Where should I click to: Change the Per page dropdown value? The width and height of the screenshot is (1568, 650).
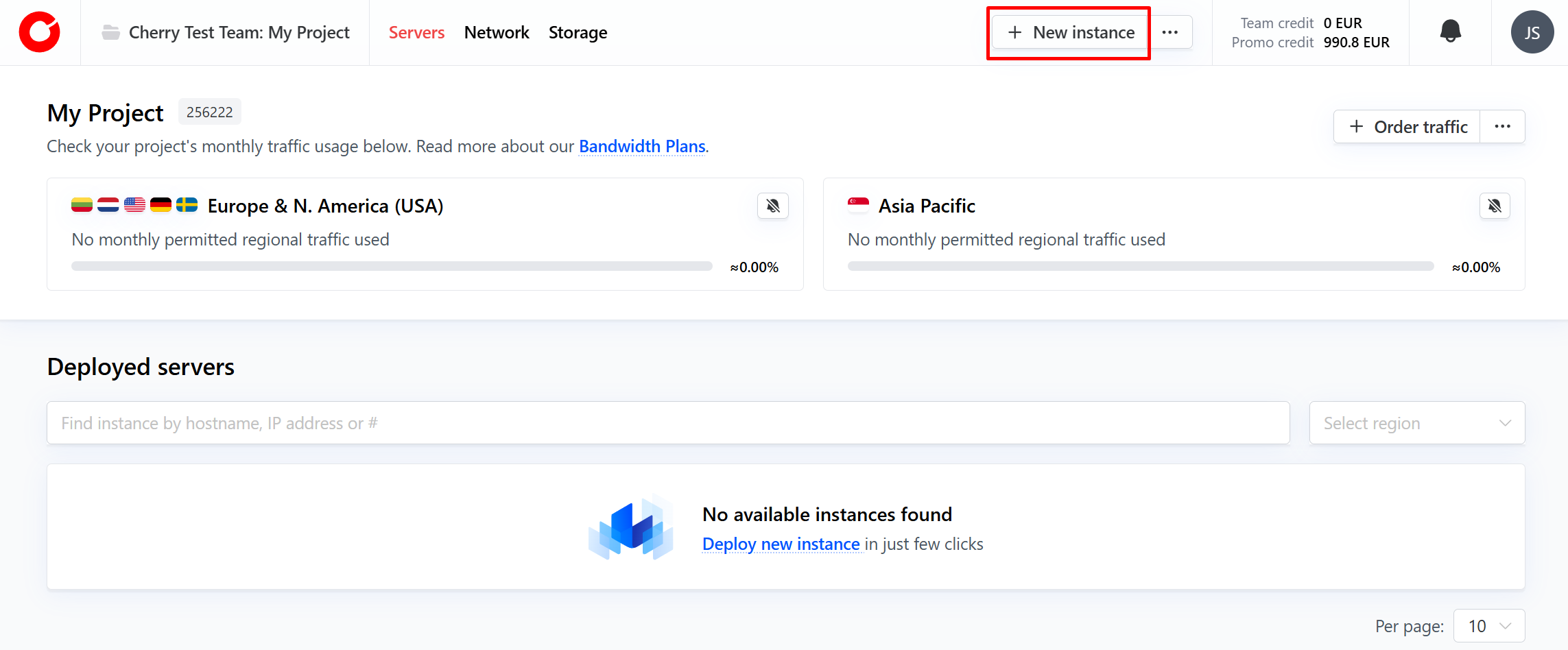click(1488, 626)
